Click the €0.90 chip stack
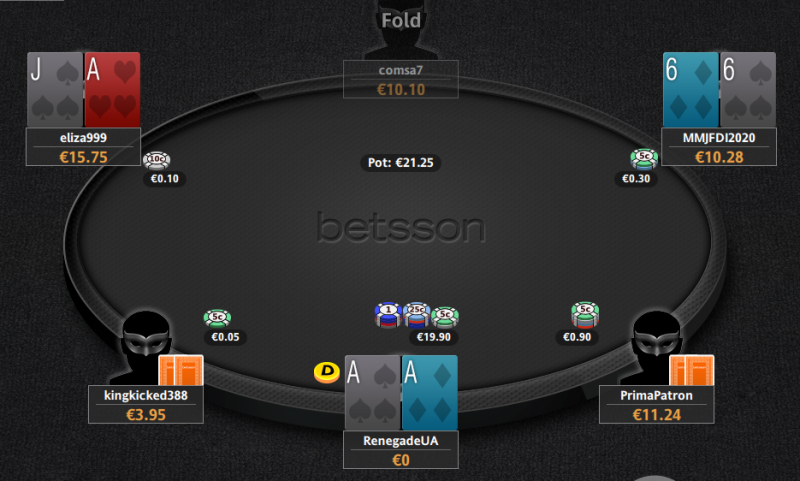800x481 pixels. coord(585,314)
